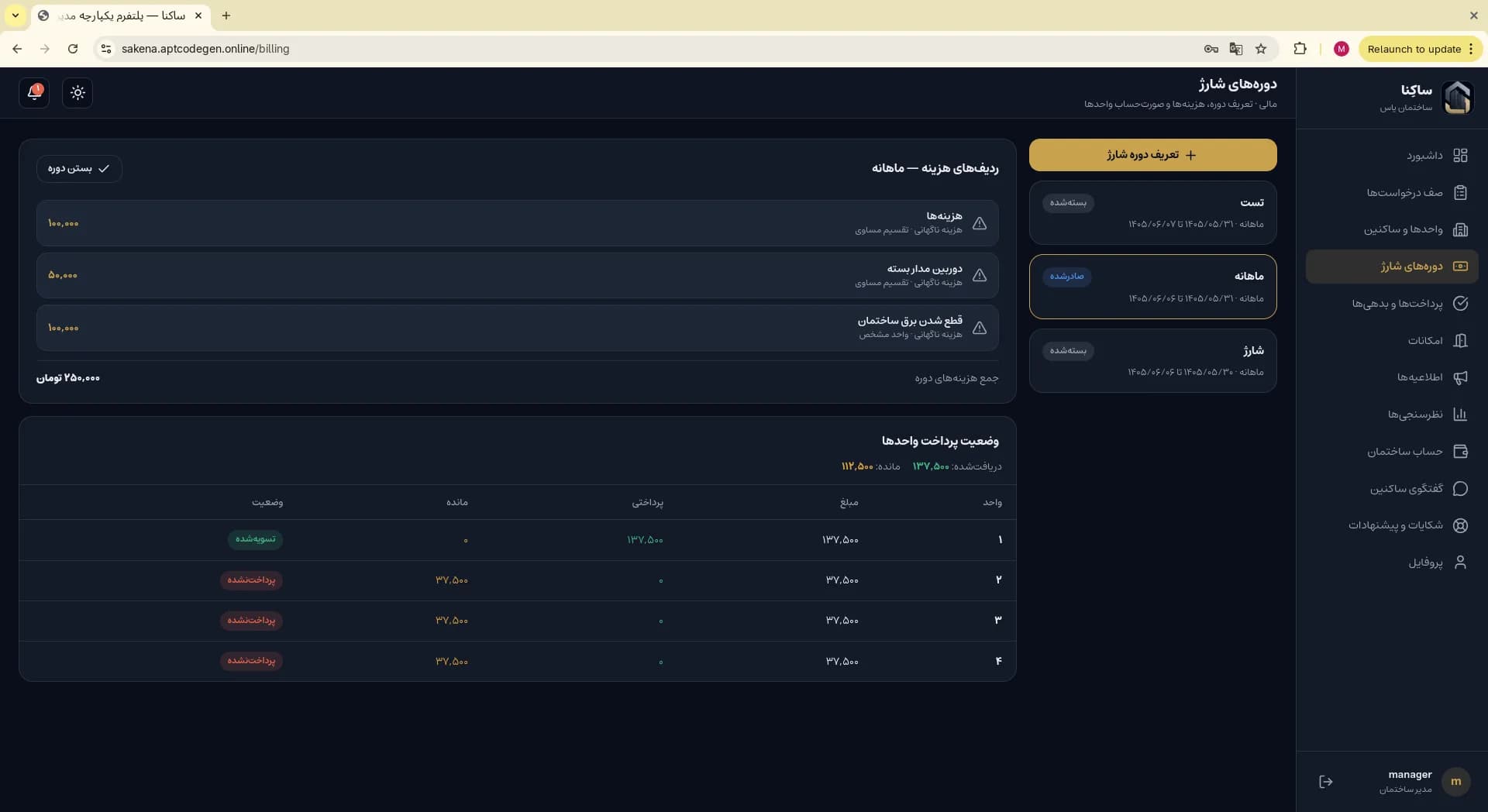1488x812 pixels.
Task: Click warning icon on قطع شدن برق row
Action: (x=980, y=328)
